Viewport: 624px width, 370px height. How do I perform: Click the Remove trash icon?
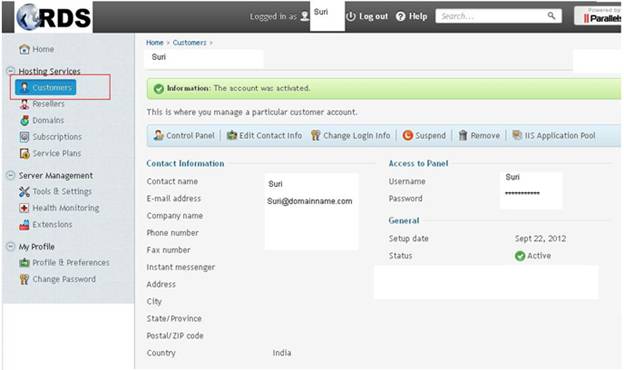pos(463,135)
